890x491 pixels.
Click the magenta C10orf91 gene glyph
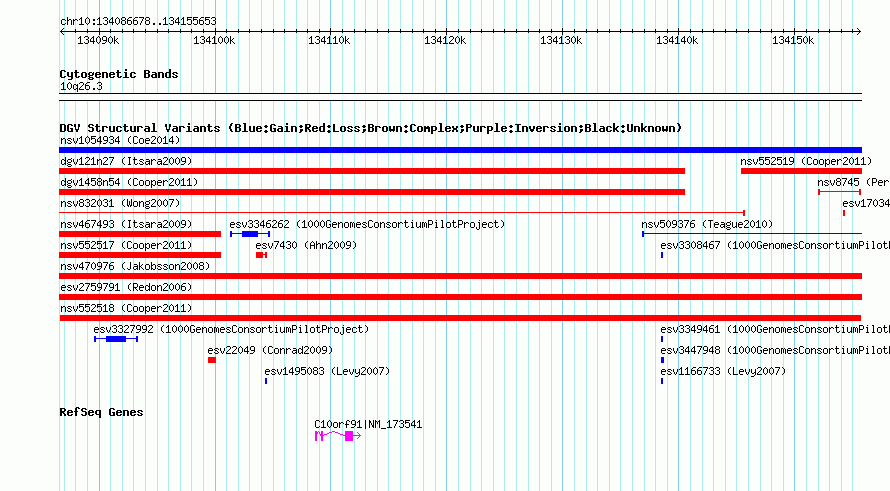coord(338,435)
